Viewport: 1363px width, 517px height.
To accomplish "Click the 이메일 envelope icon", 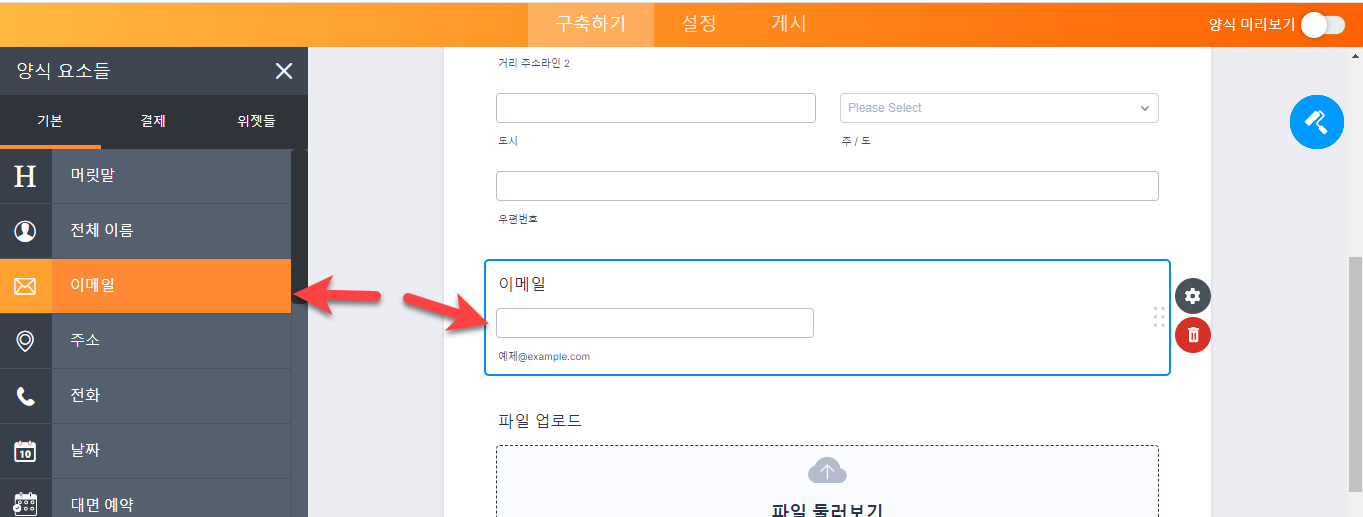I will click(25, 287).
